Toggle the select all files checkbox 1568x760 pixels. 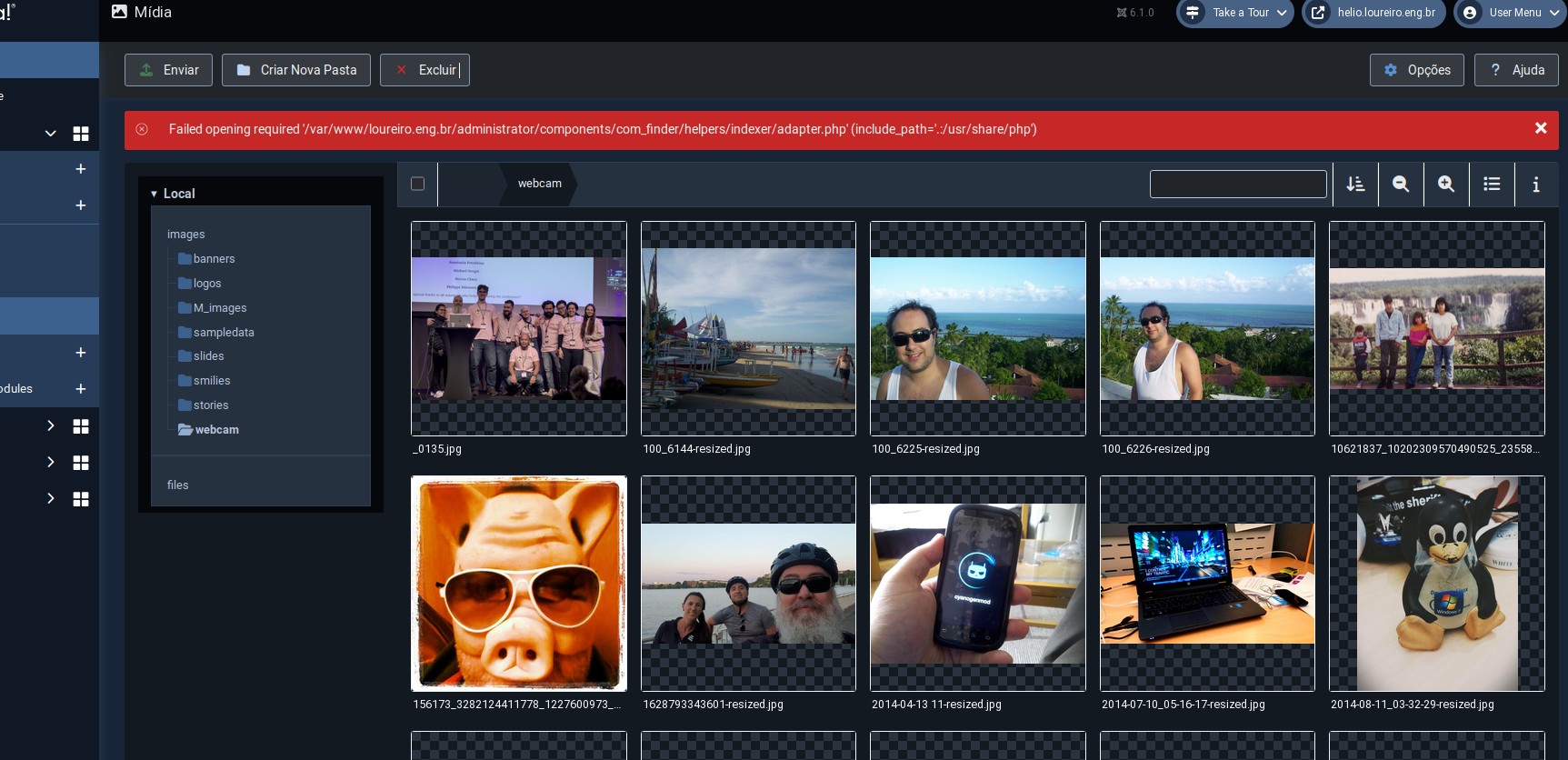(418, 184)
